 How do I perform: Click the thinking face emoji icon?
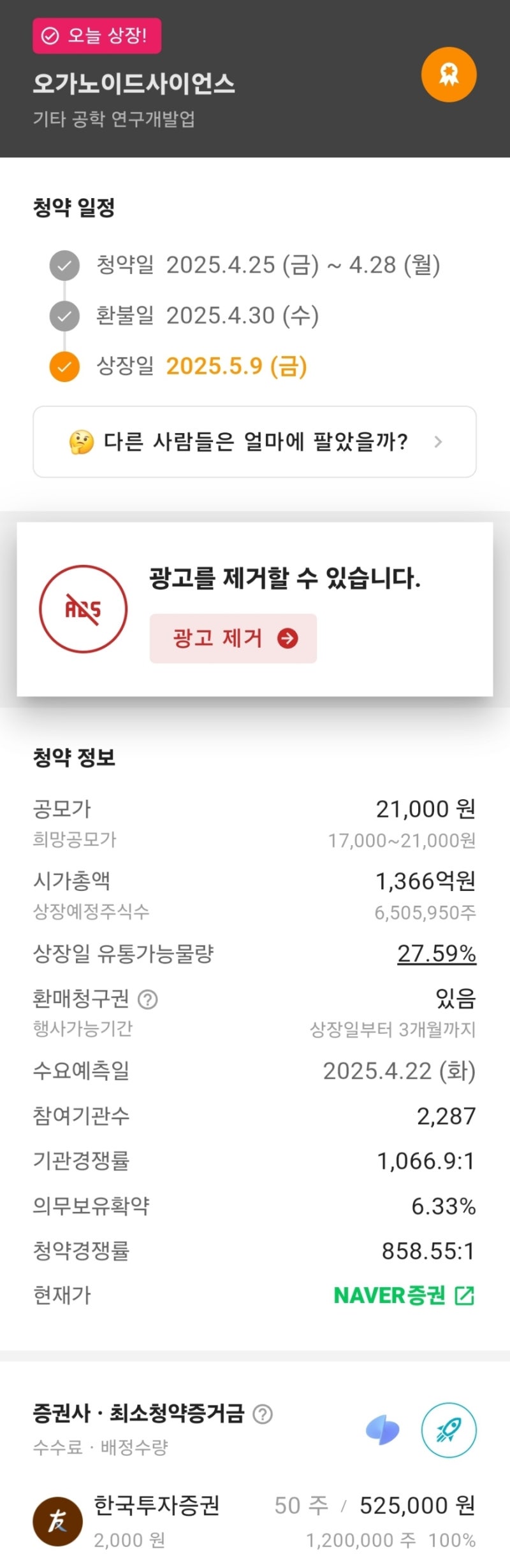(x=82, y=442)
